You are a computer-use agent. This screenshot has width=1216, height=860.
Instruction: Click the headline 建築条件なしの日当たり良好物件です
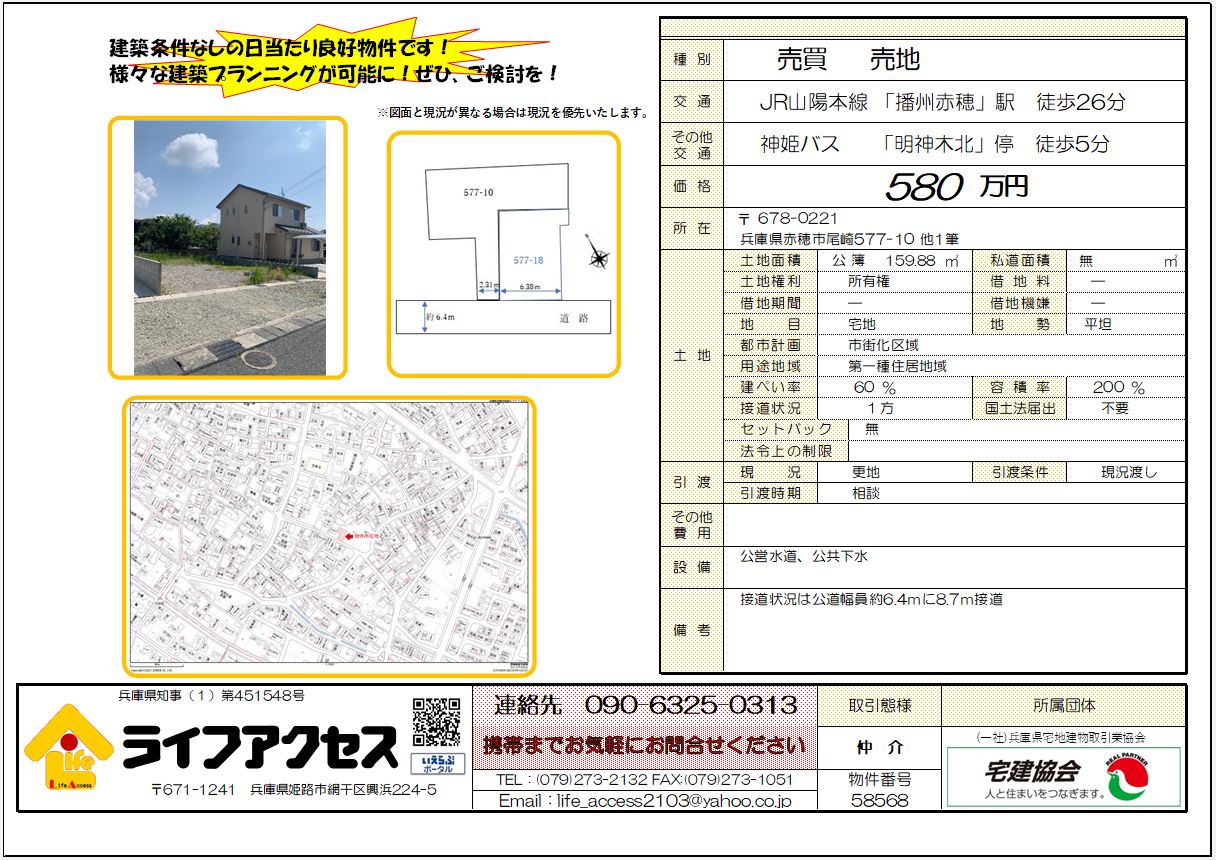[279, 48]
